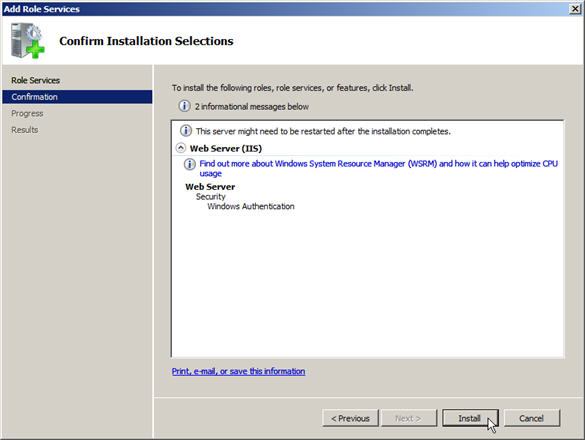This screenshot has height=440, width=585.
Task: Open Print, e-mail, or save this information
Action: (238, 371)
